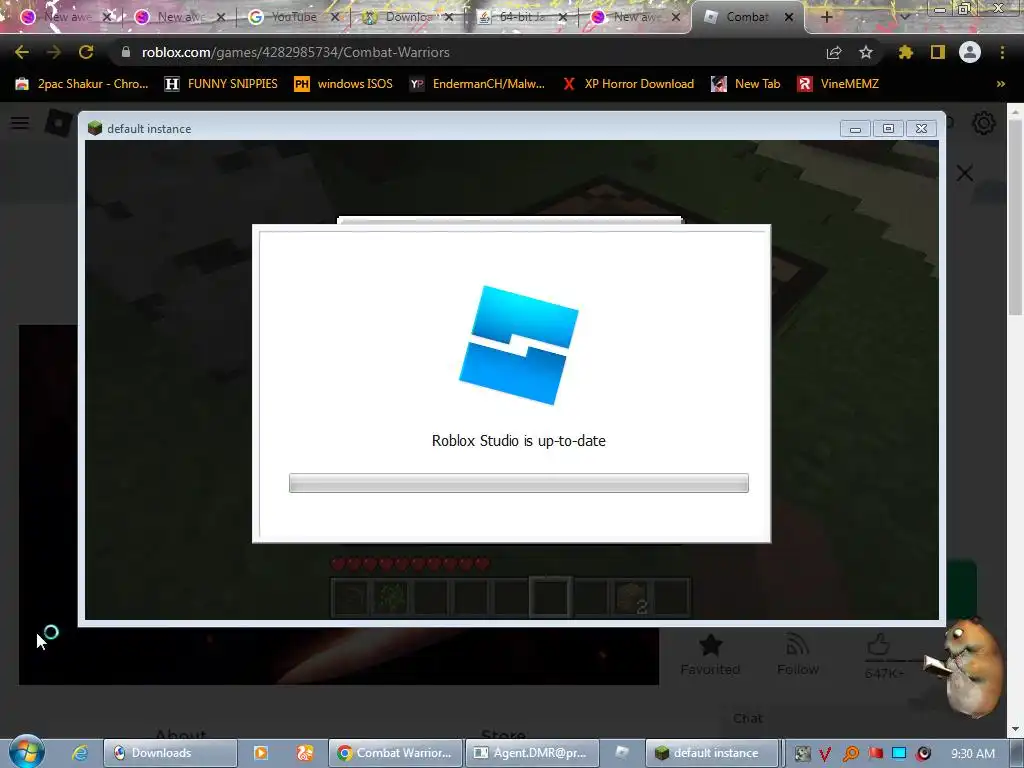Click the default instance window cube icon

[95, 128]
